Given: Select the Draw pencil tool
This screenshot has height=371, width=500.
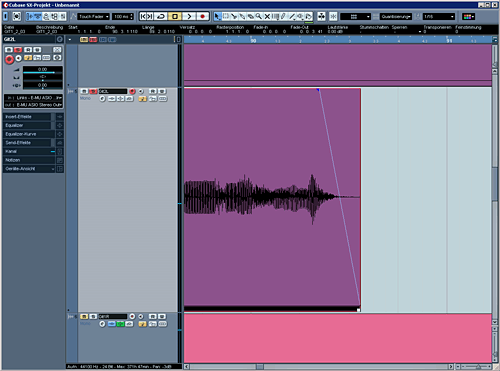Looking at the screenshot, I should [x=284, y=16].
